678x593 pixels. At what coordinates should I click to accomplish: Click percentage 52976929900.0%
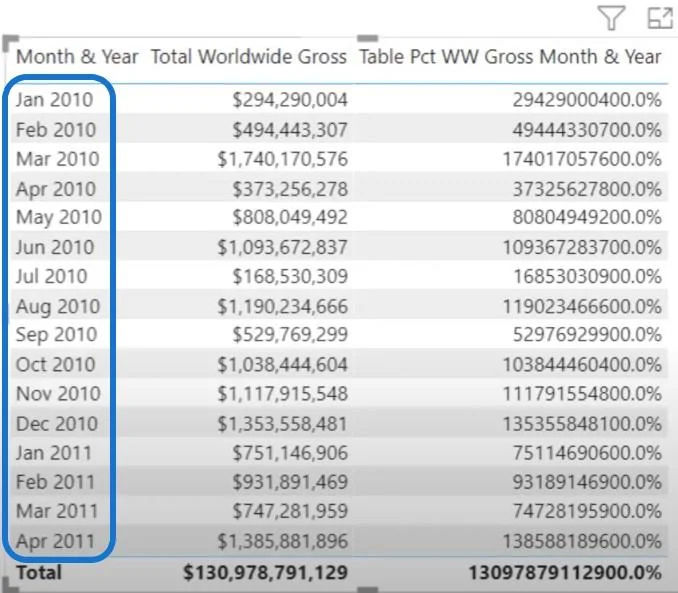tap(587, 334)
